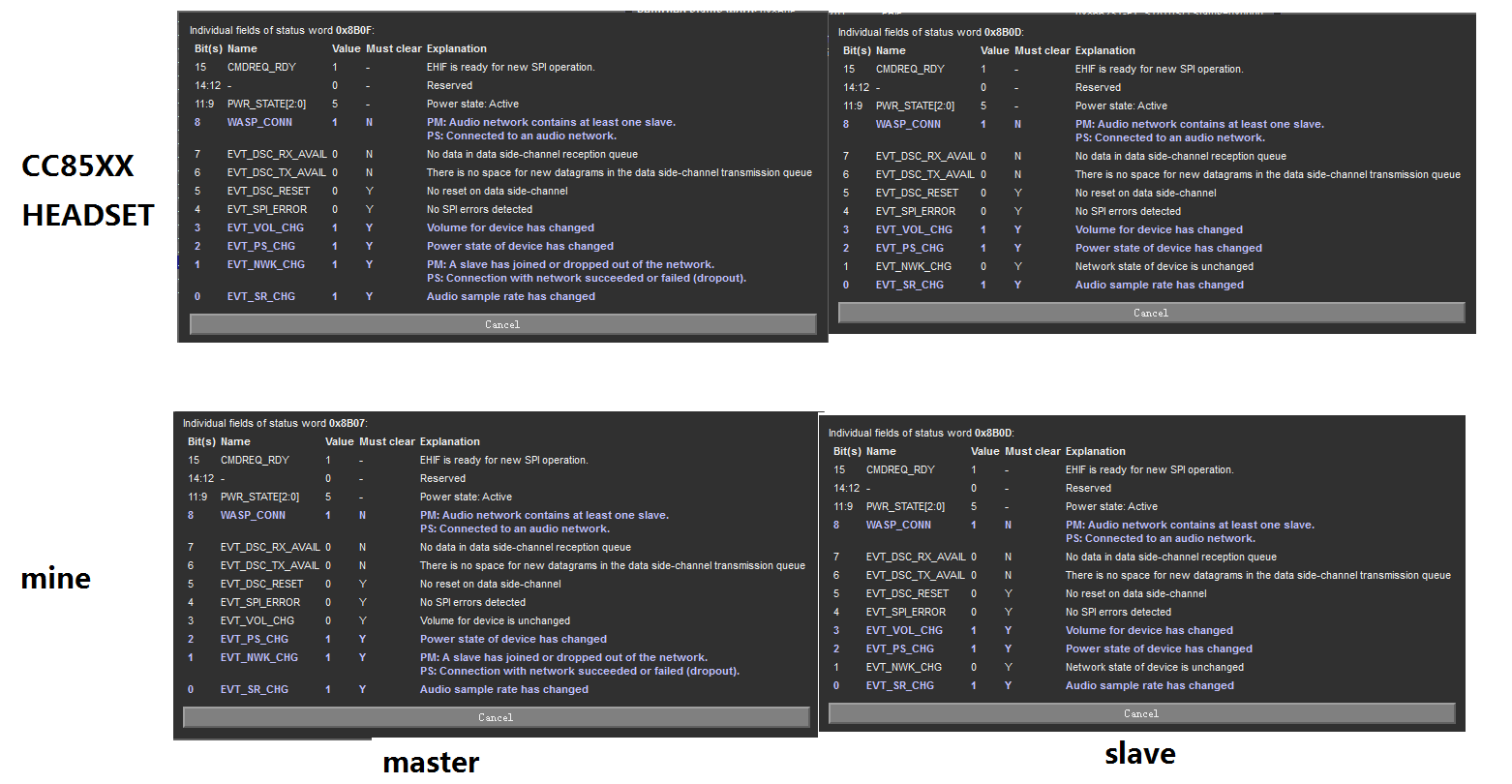Select EVT_SPI_ERROR in the slave dialog

[906, 613]
